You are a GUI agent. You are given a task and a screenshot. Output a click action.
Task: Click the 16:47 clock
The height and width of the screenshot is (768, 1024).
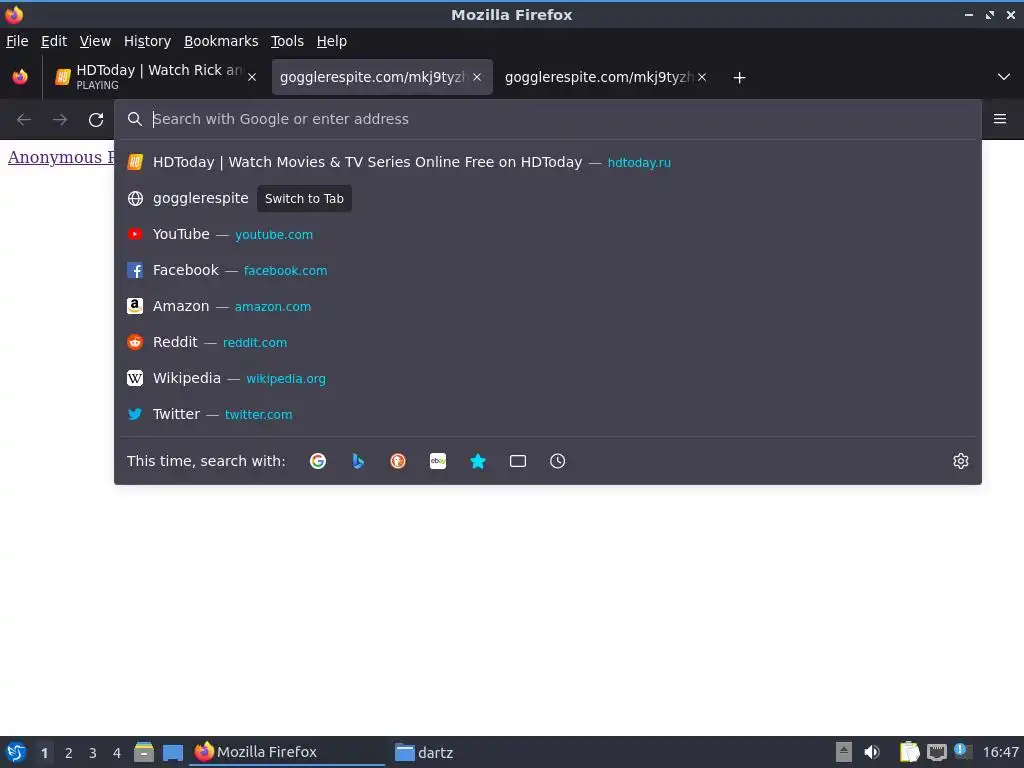point(1000,752)
